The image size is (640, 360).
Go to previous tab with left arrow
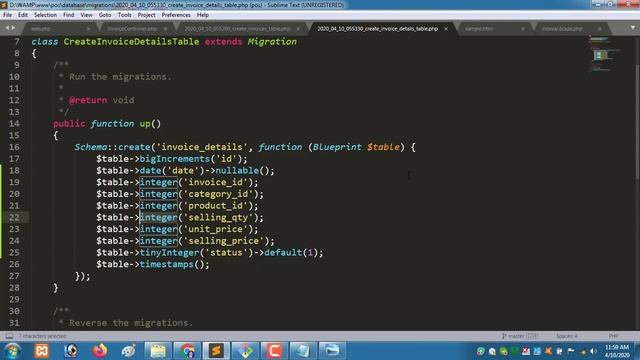pyautogui.click(x=7, y=28)
